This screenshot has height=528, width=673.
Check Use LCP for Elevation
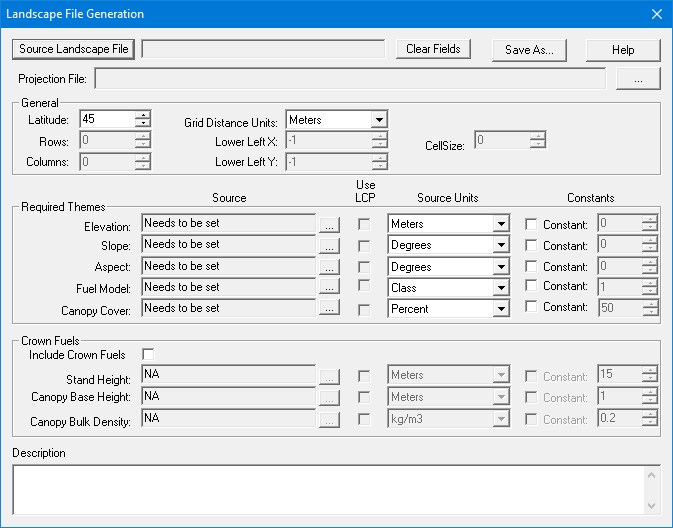[364, 224]
